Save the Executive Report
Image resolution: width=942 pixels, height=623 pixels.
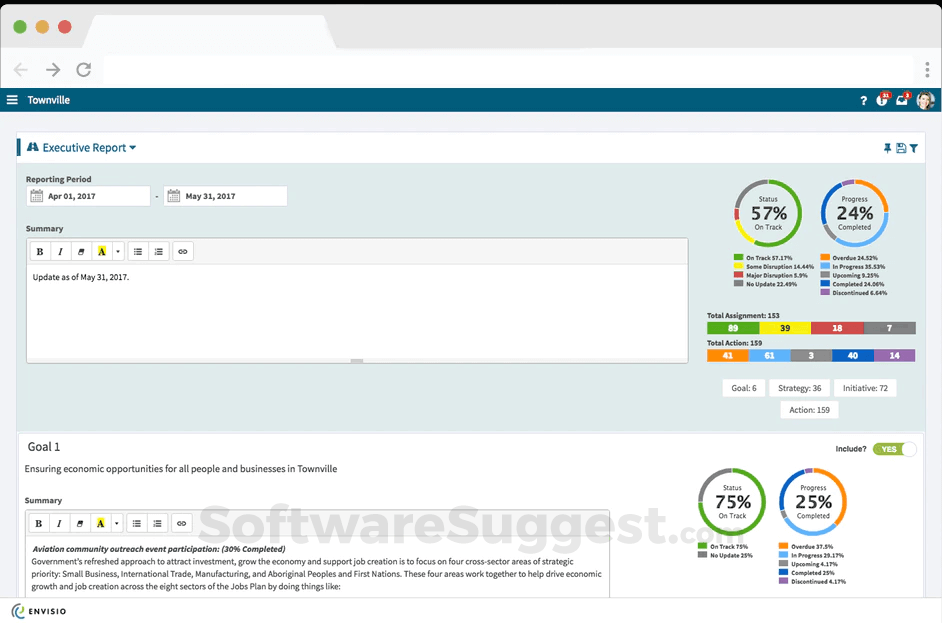pyautogui.click(x=901, y=147)
